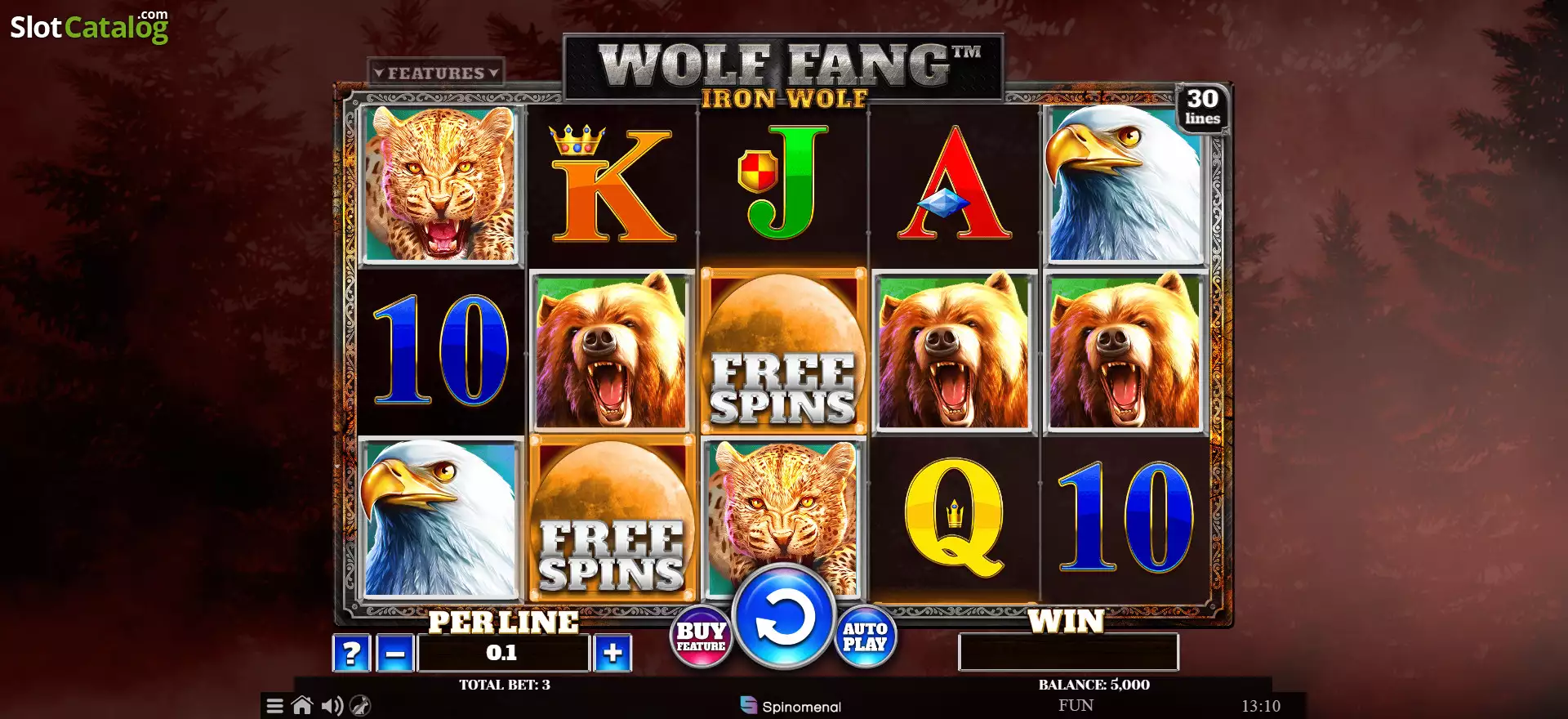Decrease the per line bet
Screen dimensions: 1568x719
click(x=395, y=654)
